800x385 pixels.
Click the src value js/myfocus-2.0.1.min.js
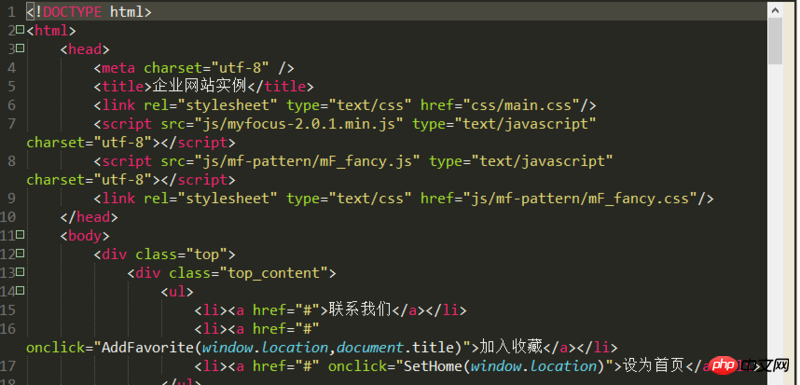(298, 123)
